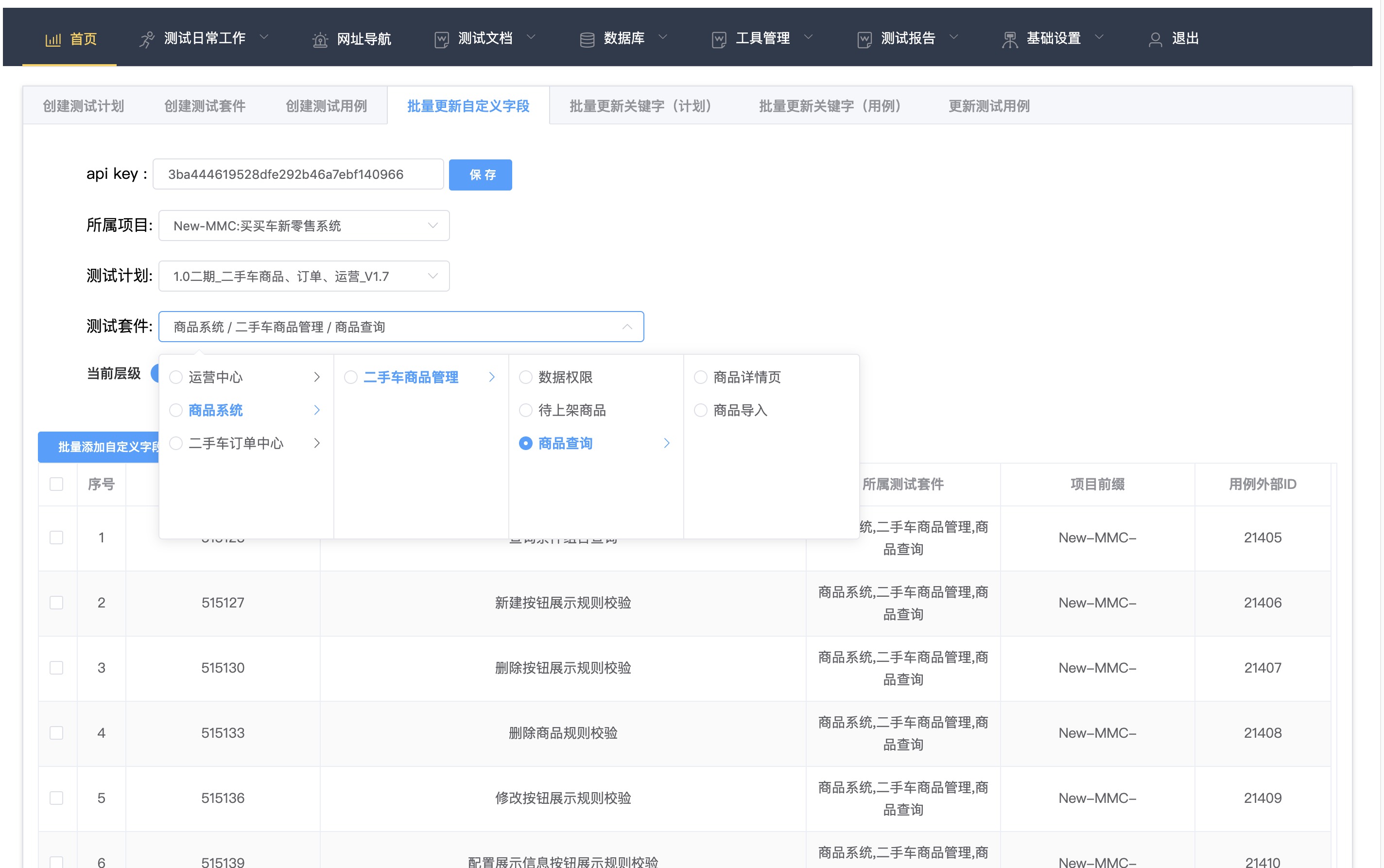
Task: Click the 修改按钮展示规则校验 case name
Action: pos(563,798)
